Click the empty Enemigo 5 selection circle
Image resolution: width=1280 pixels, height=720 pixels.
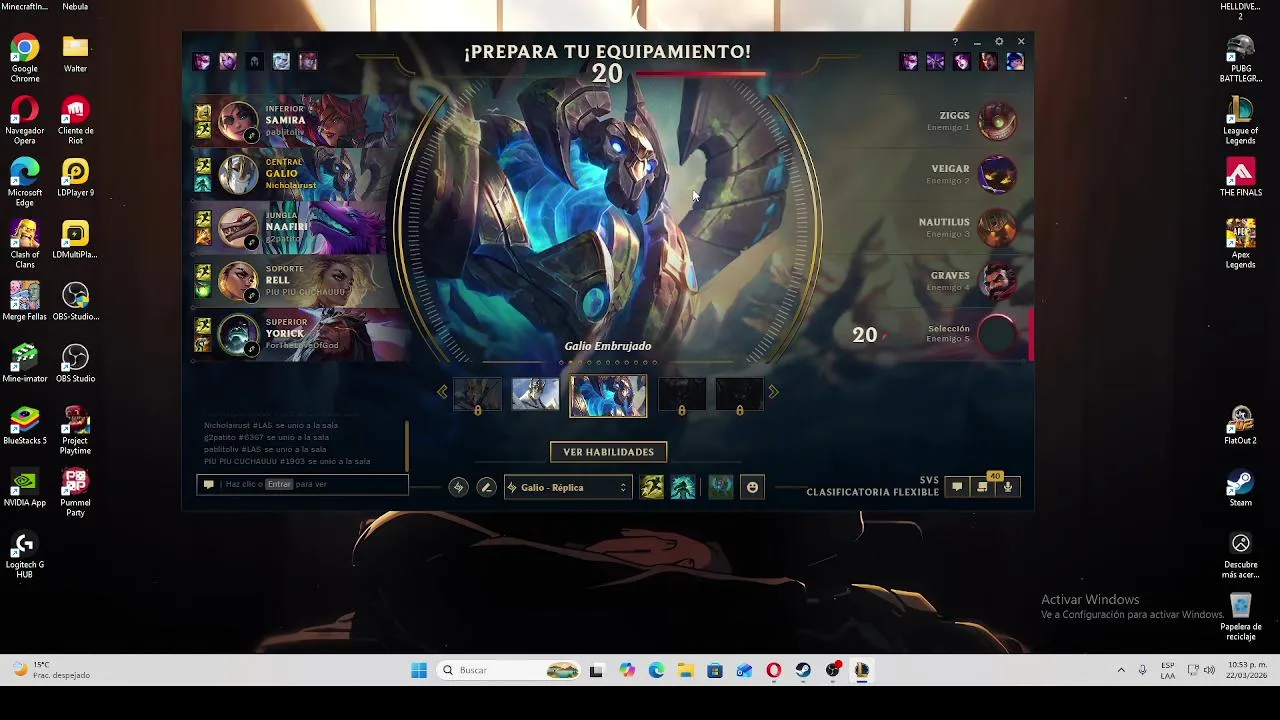coord(997,335)
